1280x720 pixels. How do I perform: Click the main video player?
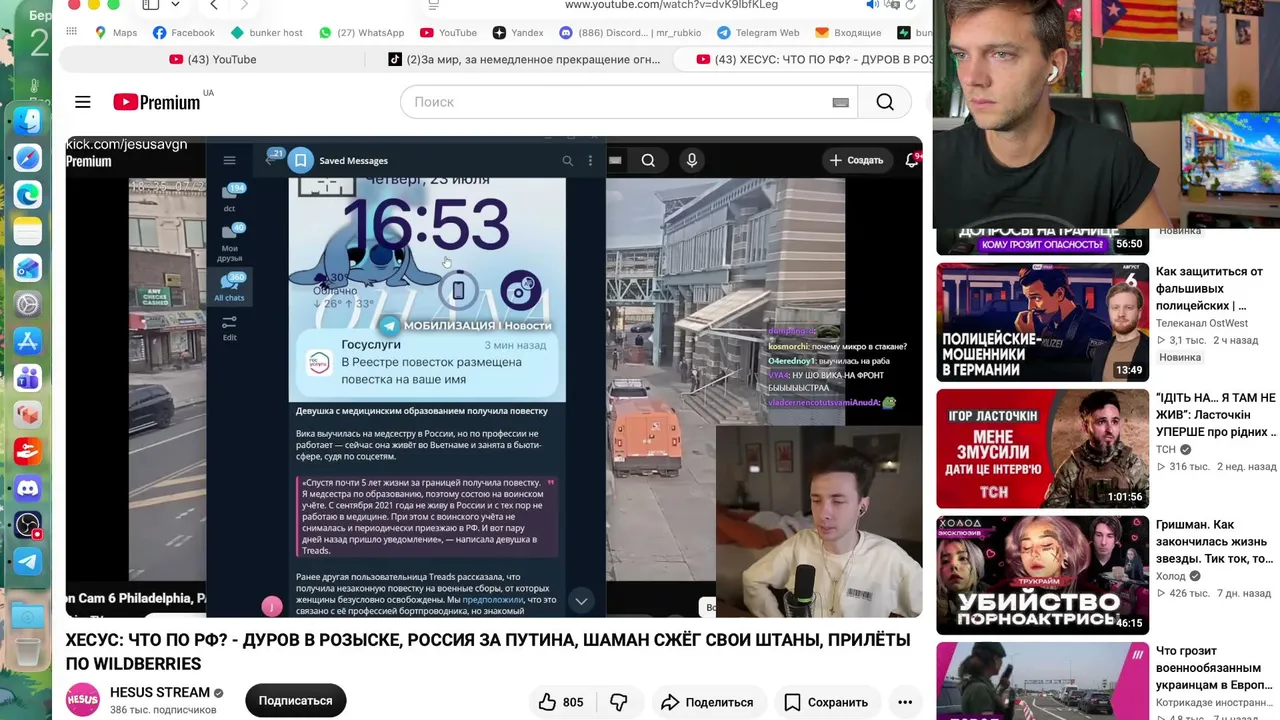494,376
